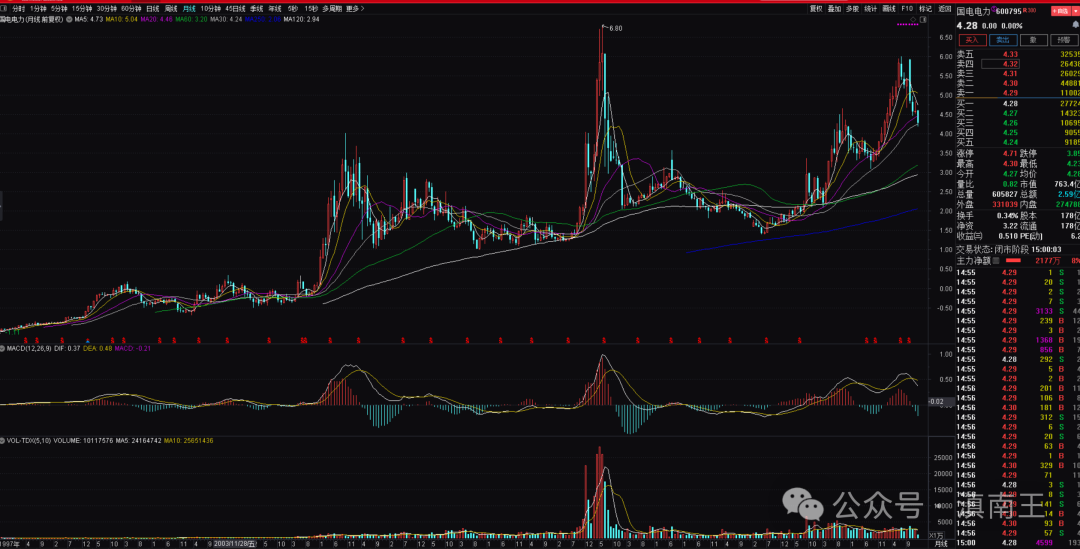Click the 叠加 overlay toolbar button

834,9
